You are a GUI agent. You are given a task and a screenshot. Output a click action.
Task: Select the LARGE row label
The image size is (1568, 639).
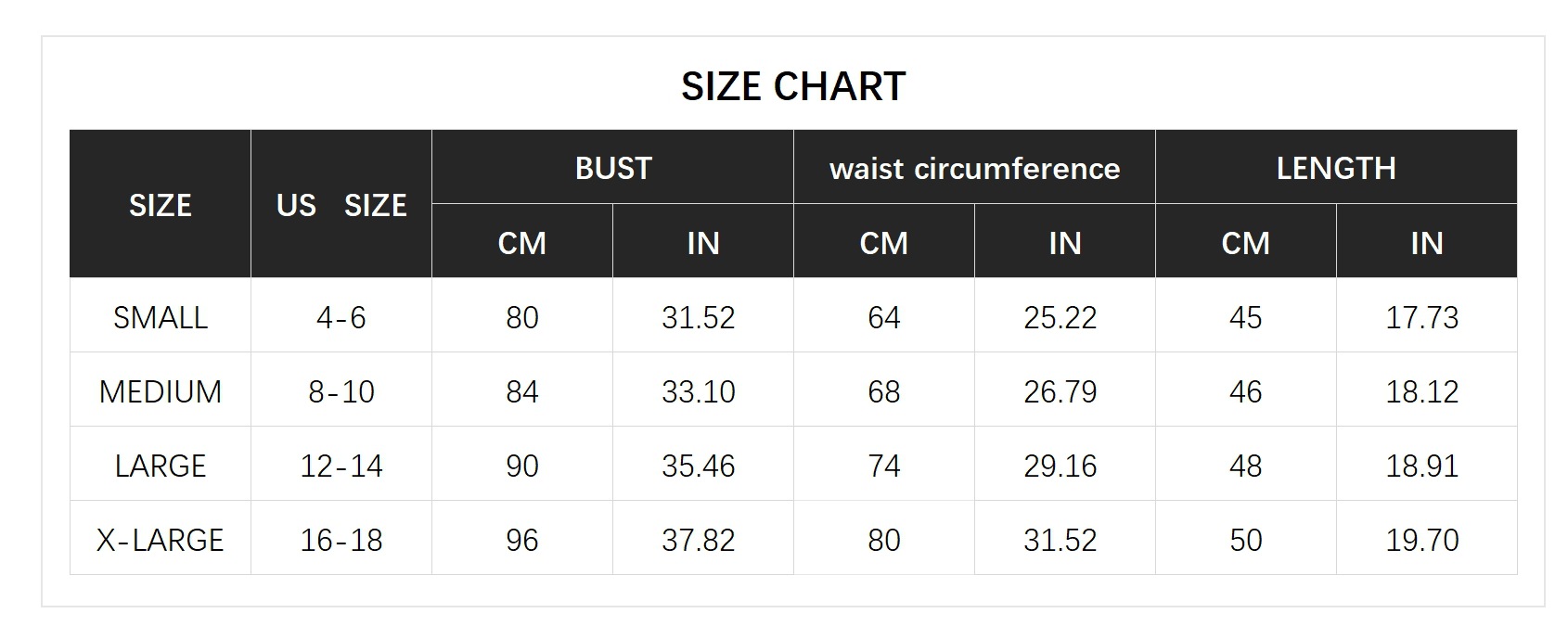tap(161, 465)
